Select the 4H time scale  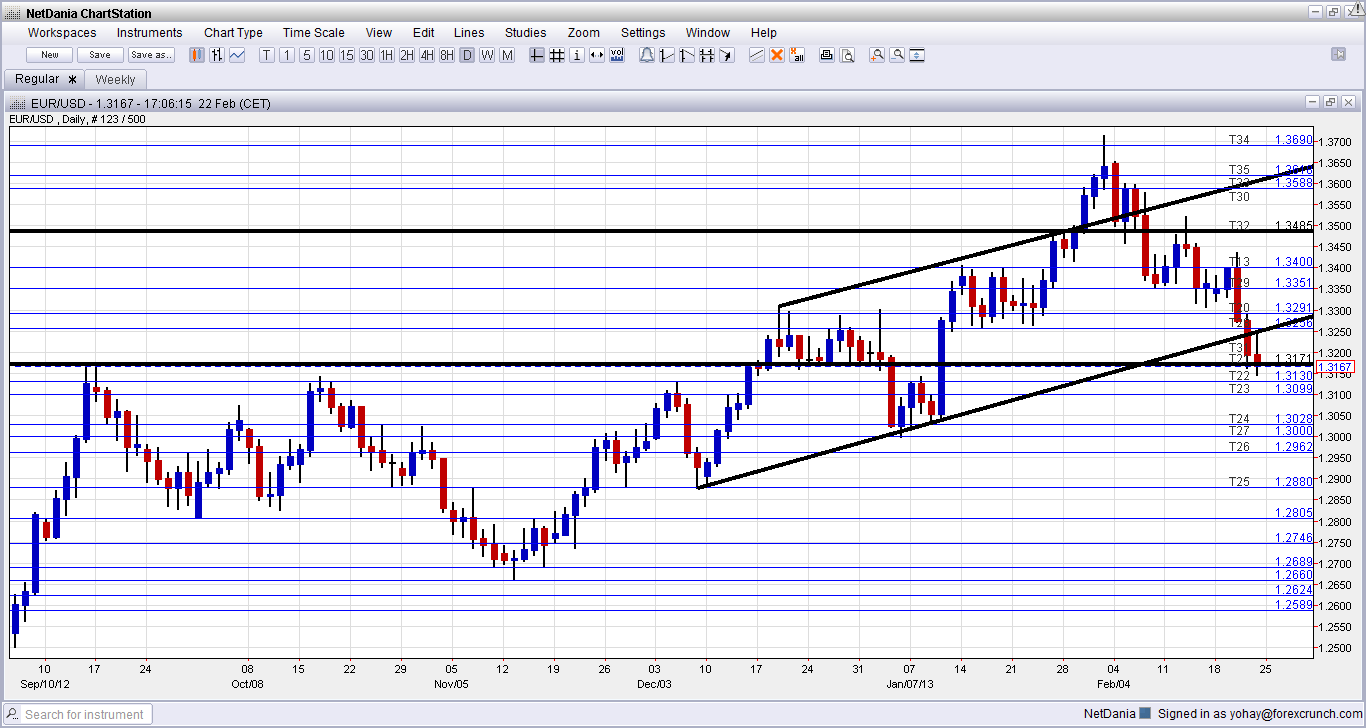coord(427,55)
